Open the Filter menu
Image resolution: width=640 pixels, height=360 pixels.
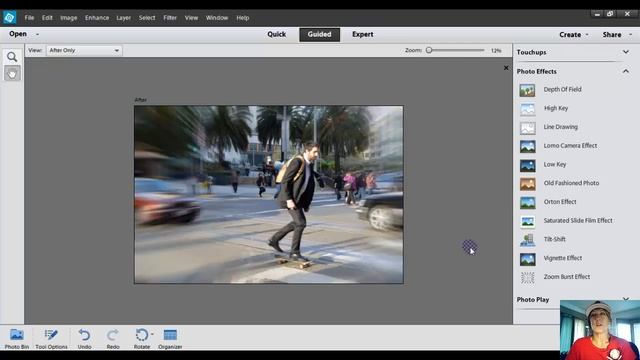coord(170,18)
